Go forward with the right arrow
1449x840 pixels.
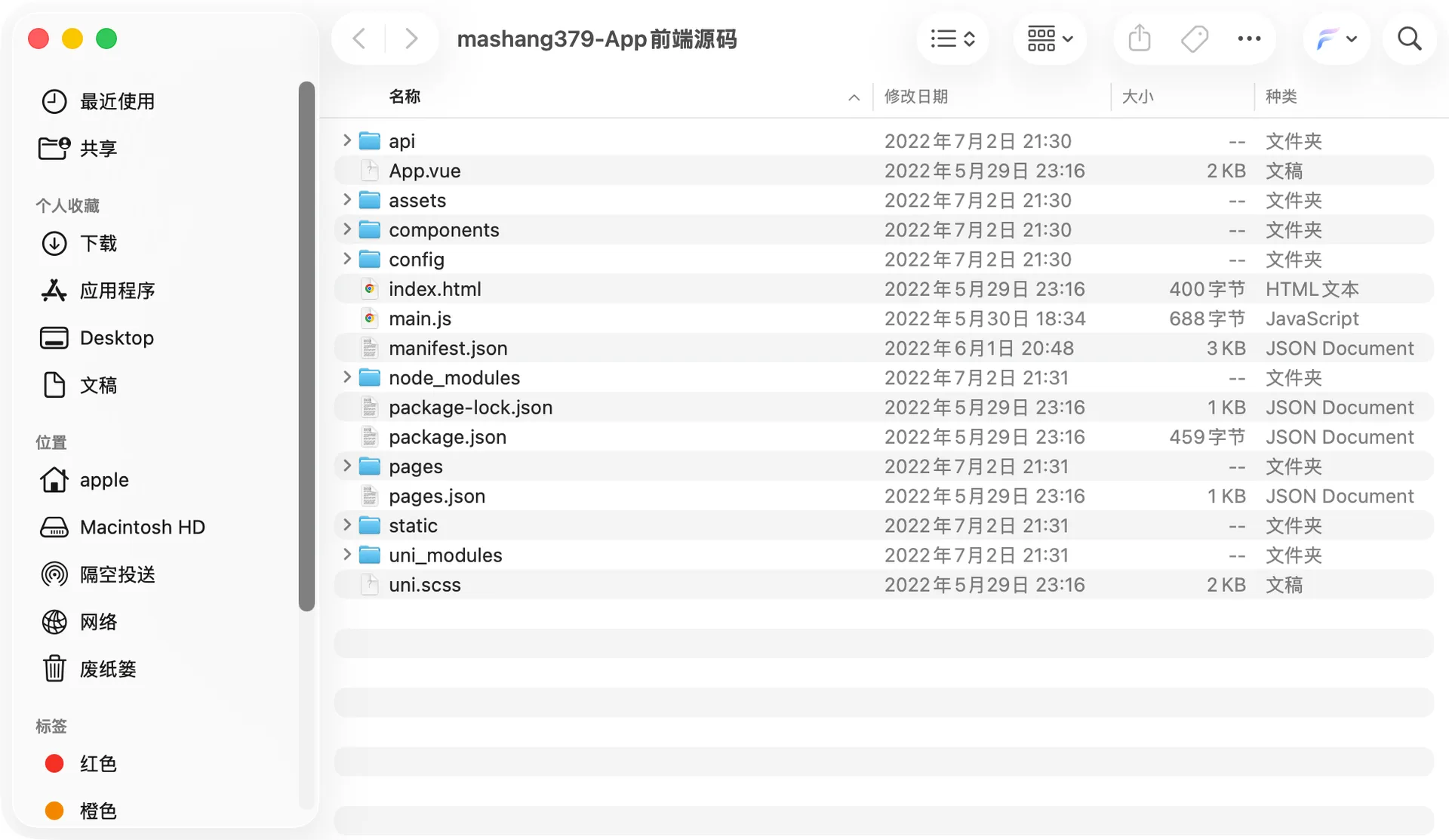(411, 38)
